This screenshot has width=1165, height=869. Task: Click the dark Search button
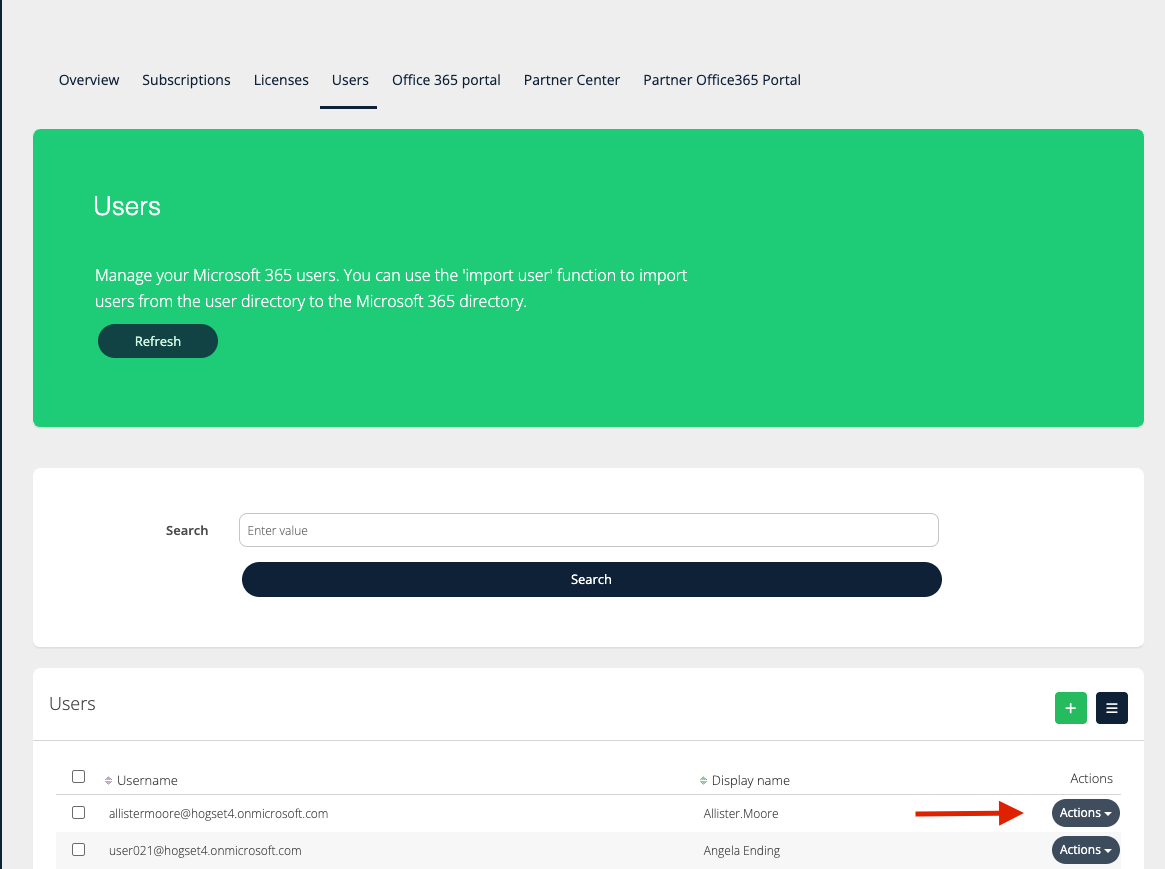[591, 579]
